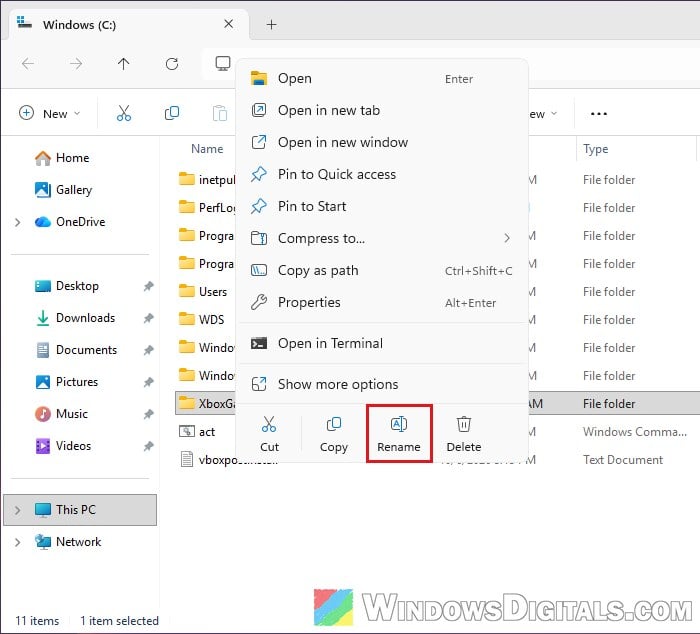The image size is (700, 634).
Task: Click Show more options
Action: pos(382,384)
